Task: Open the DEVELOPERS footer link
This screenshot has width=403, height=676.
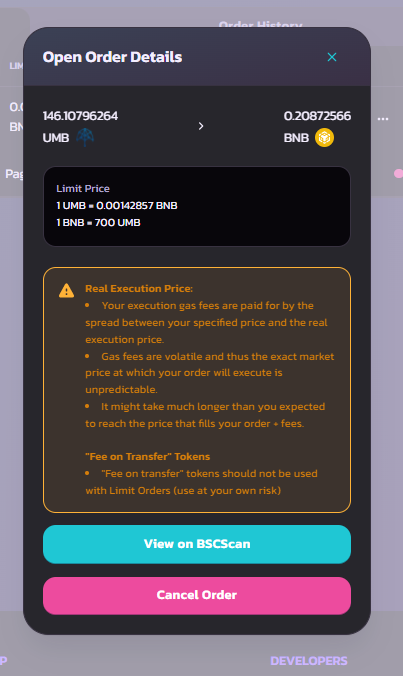Action: (x=309, y=661)
